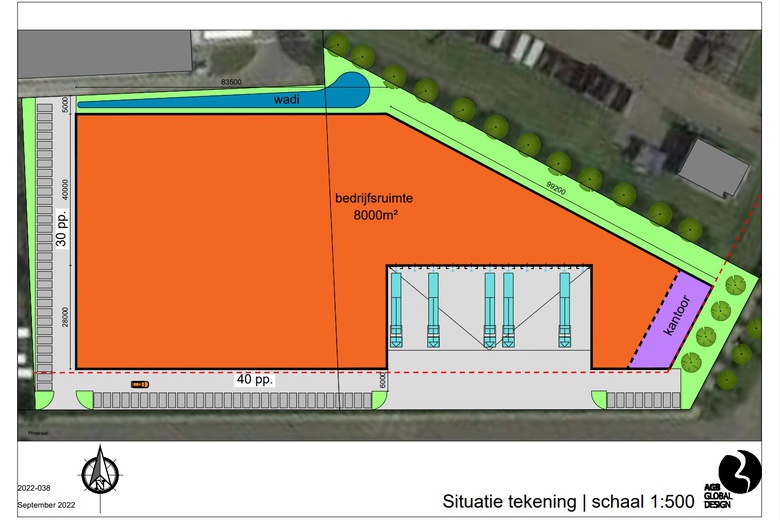Click the "40 pp." parking label
The image size is (780, 520).
[x=255, y=380]
